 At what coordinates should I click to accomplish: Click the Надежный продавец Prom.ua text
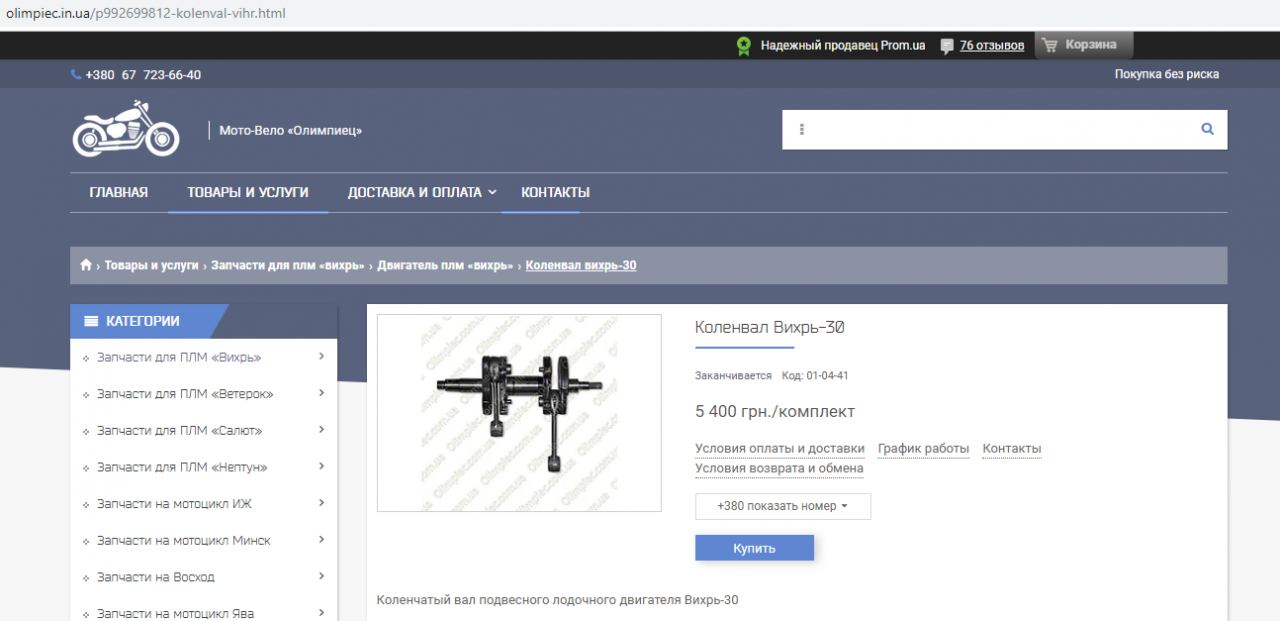tap(843, 45)
